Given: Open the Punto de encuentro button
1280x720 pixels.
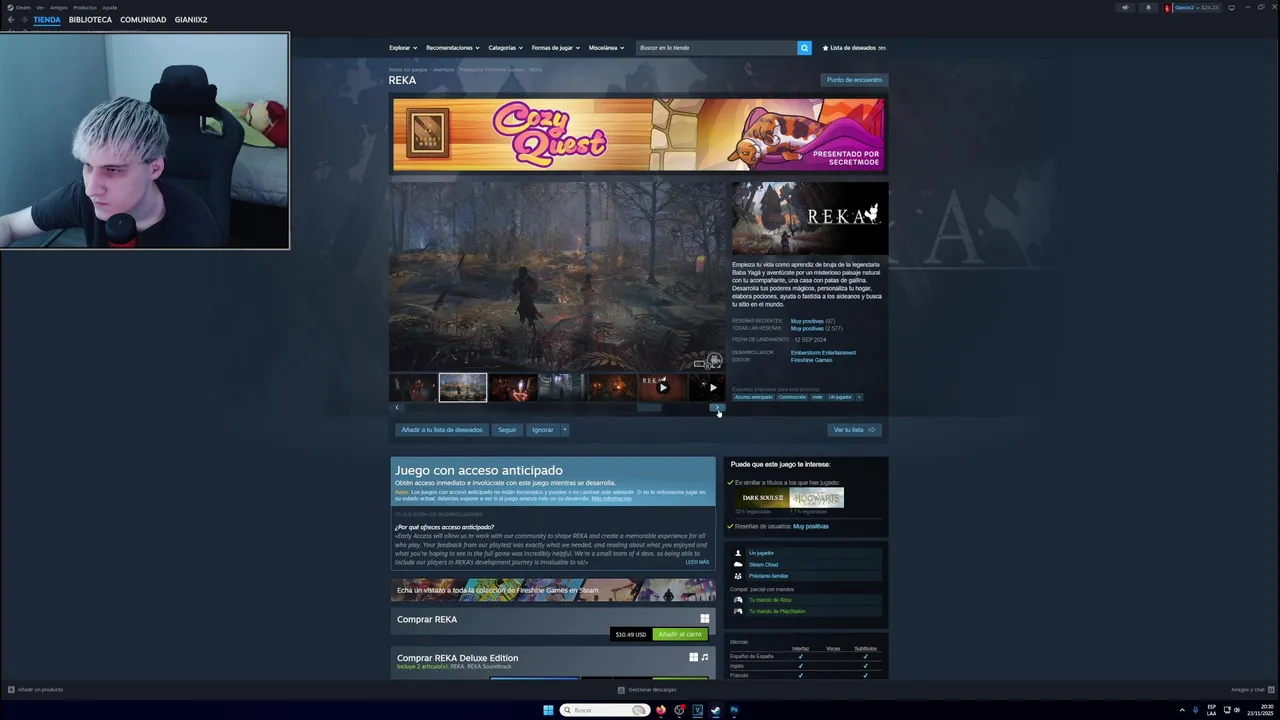Looking at the screenshot, I should point(854,80).
